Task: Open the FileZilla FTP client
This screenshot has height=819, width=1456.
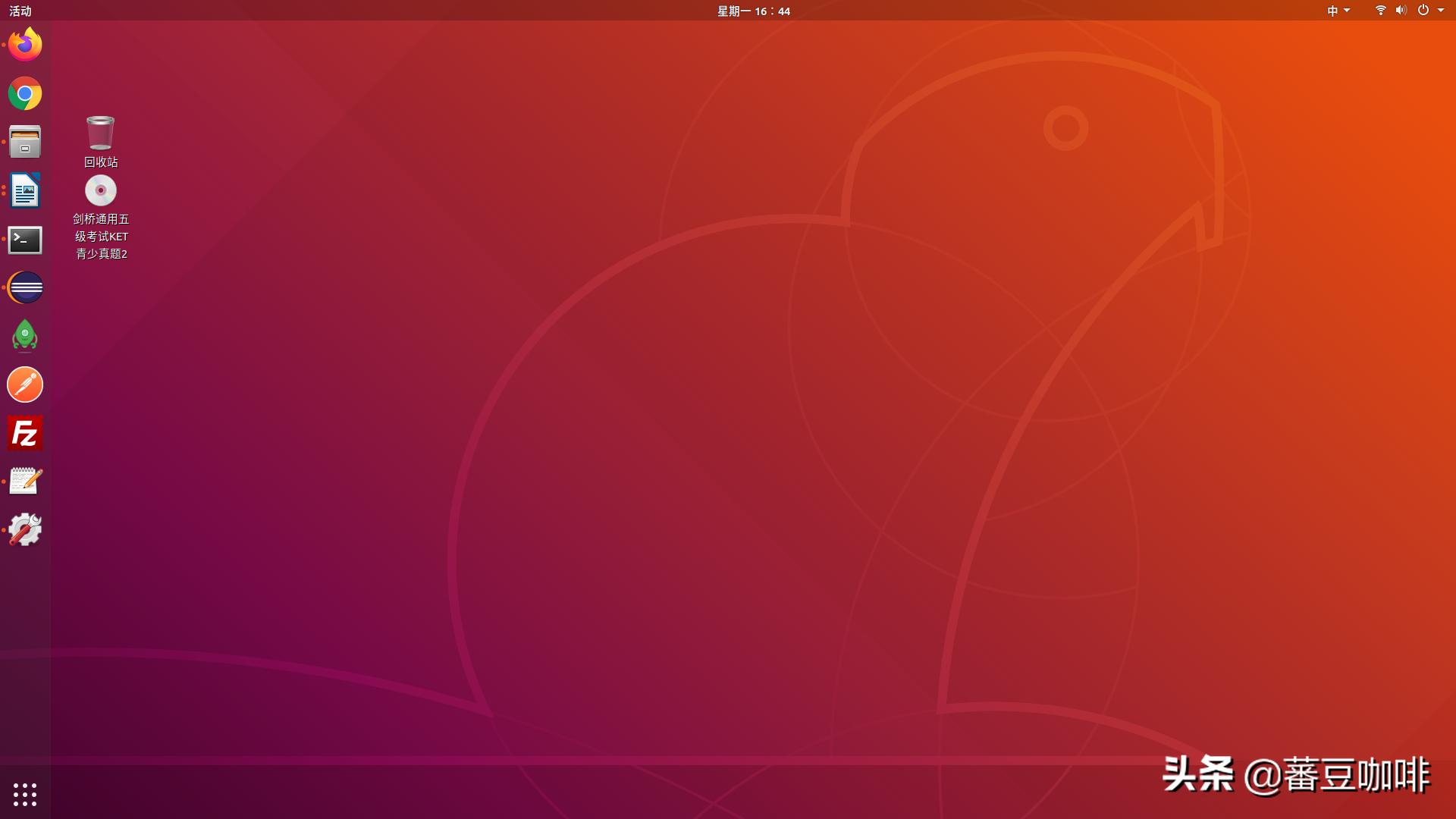Action: click(25, 433)
